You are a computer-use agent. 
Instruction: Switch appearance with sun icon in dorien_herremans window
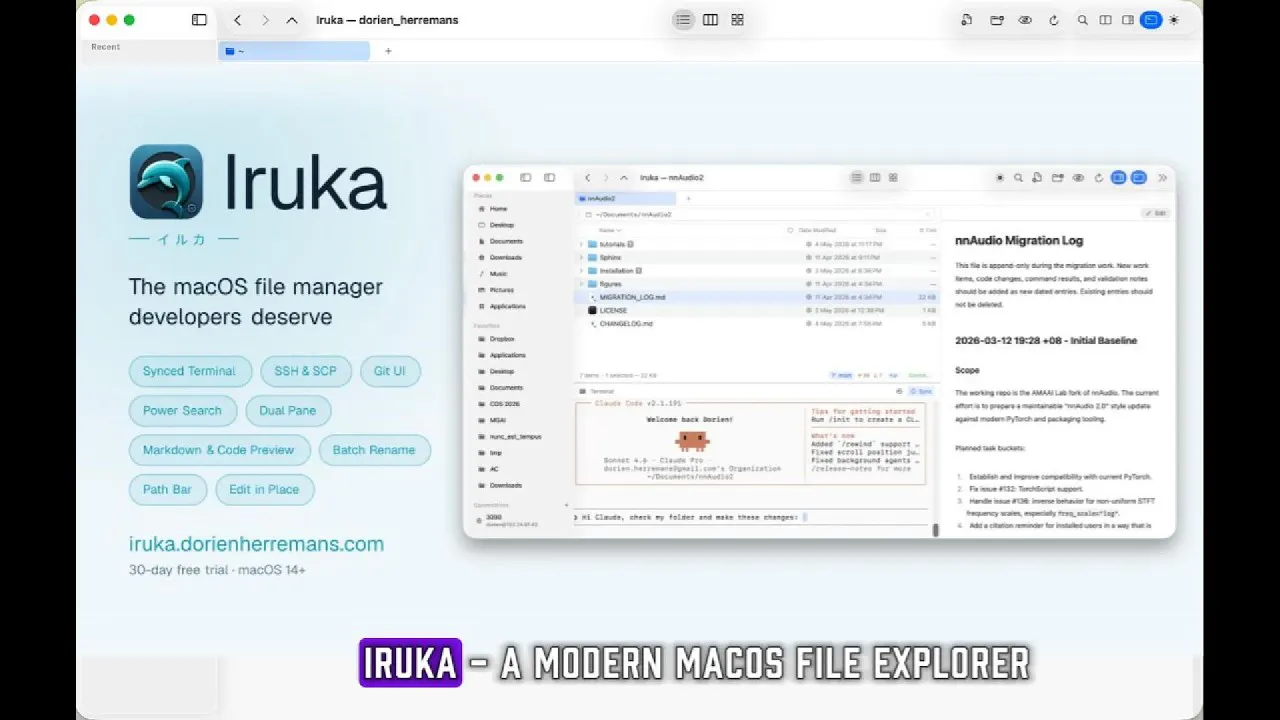coord(1174,20)
